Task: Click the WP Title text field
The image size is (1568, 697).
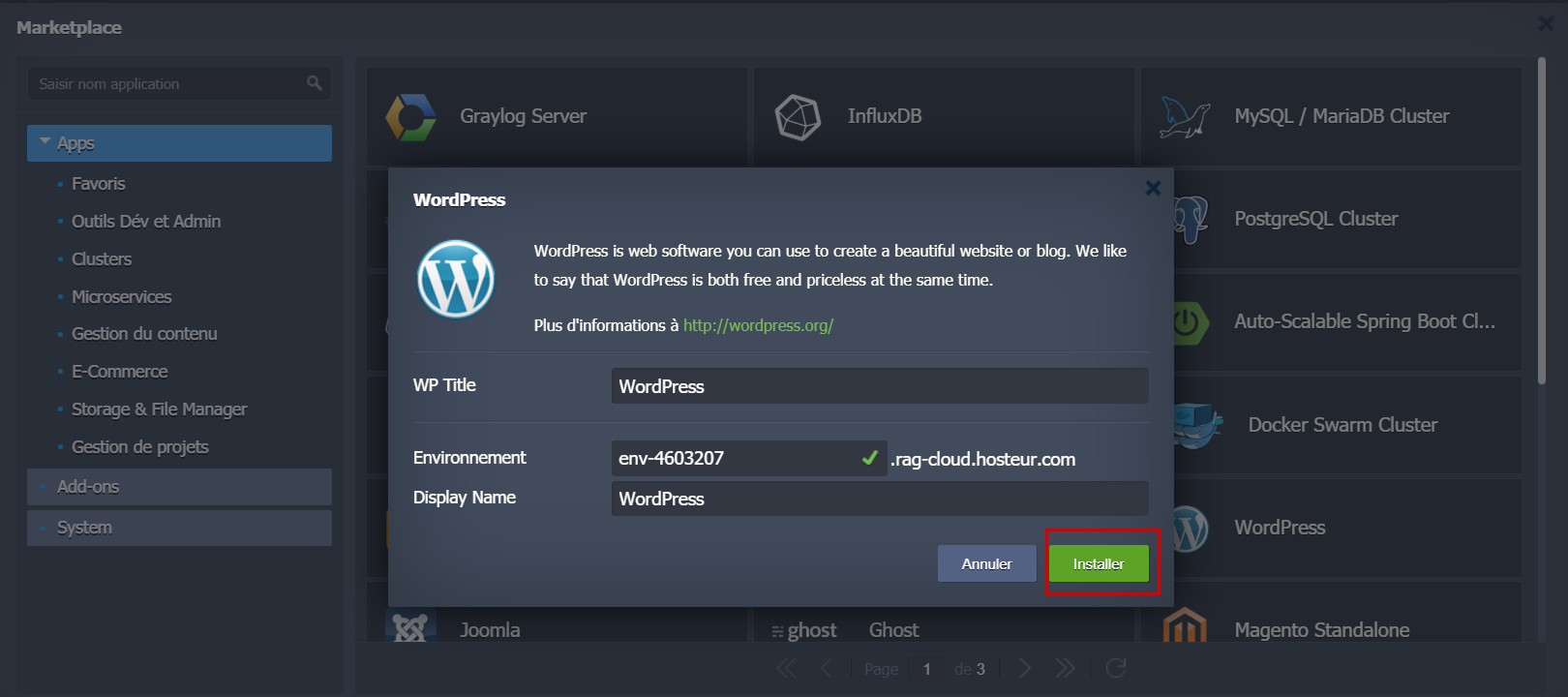Action: (879, 386)
